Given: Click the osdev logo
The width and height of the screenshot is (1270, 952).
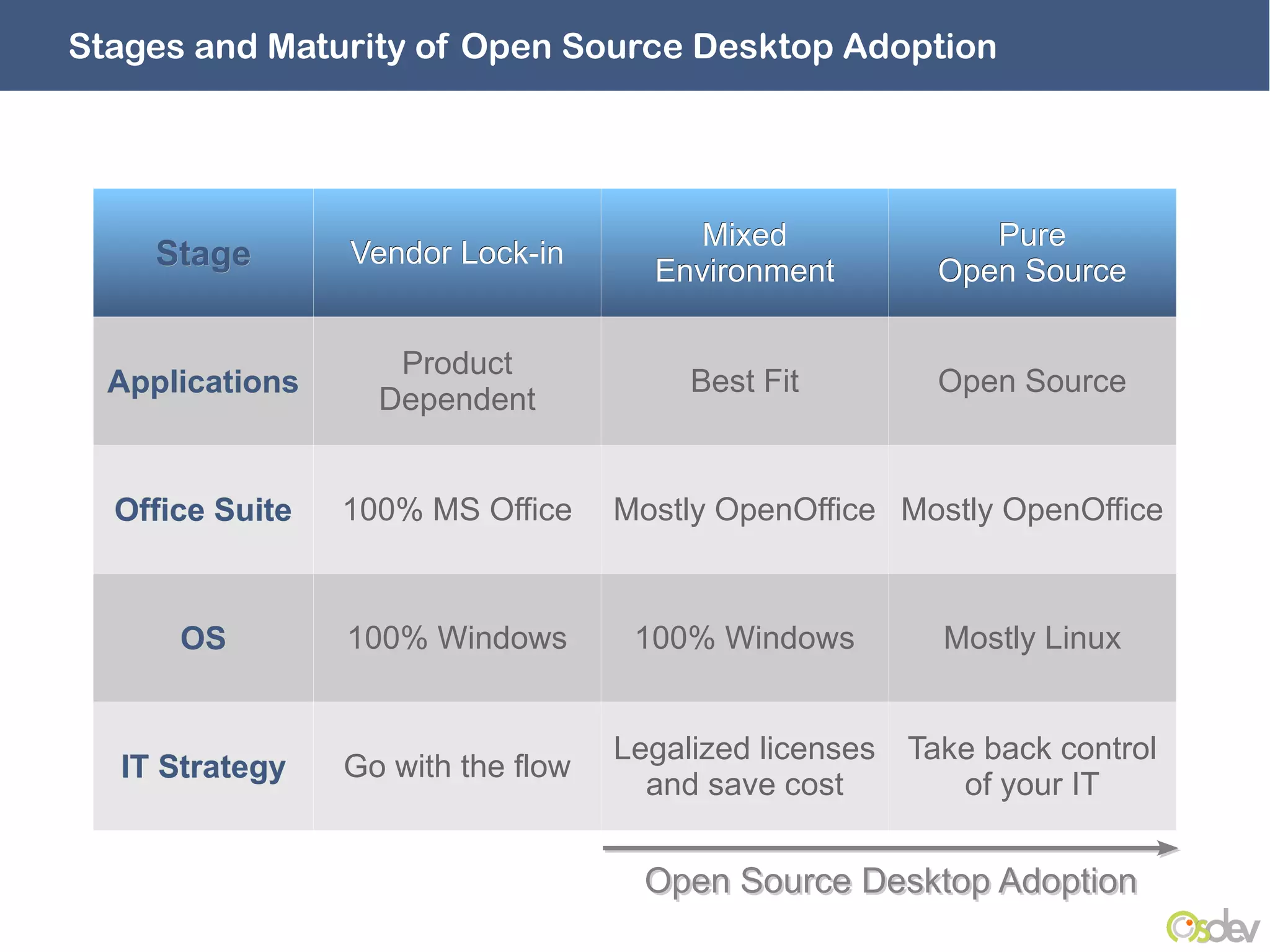Looking at the screenshot, I should coord(1212,926).
